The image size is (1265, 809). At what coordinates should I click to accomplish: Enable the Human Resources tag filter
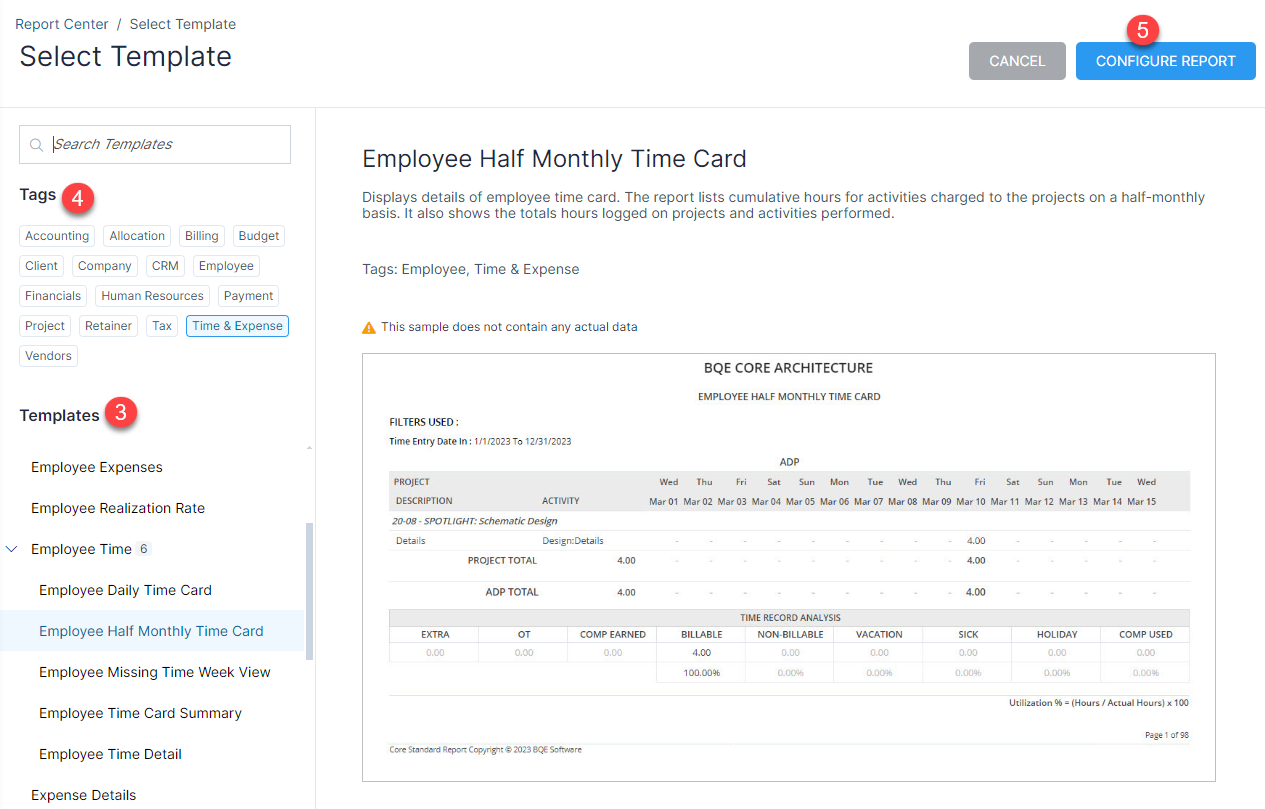click(x=151, y=295)
